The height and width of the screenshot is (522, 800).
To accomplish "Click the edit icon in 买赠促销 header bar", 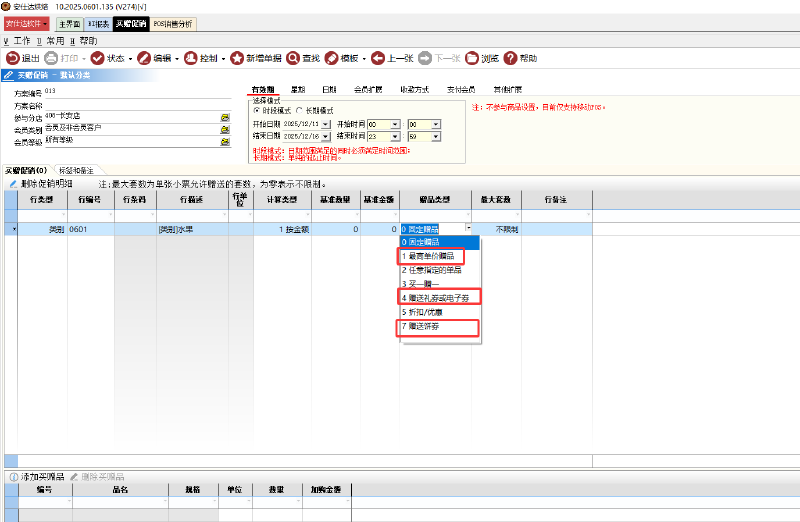I will coord(9,75).
